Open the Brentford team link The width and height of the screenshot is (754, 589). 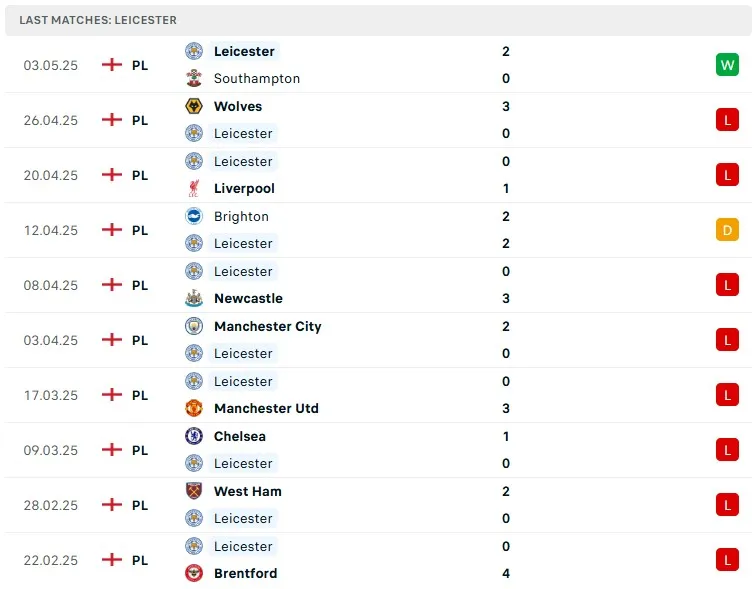pyautogui.click(x=245, y=574)
